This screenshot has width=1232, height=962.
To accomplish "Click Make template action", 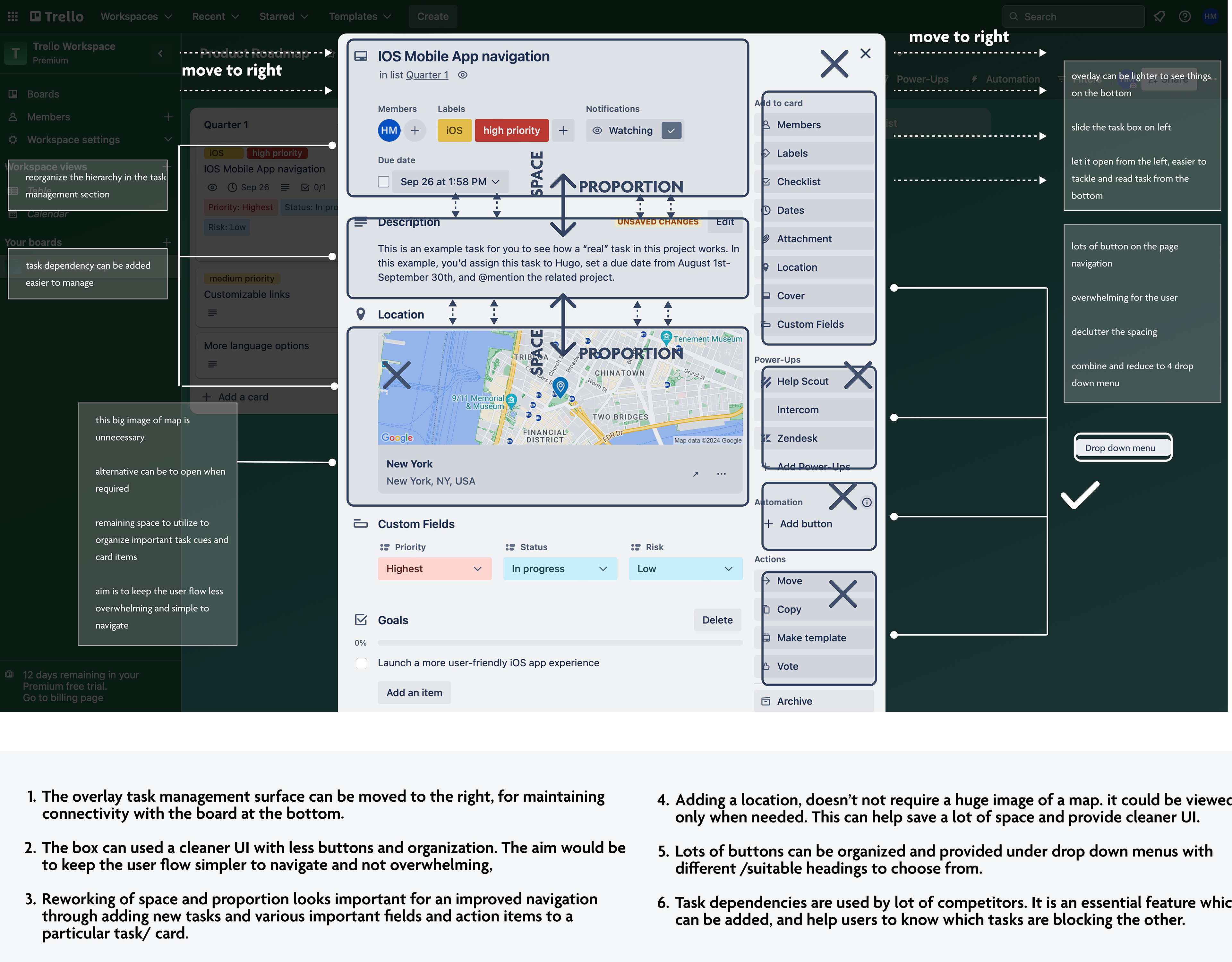I will [x=814, y=638].
